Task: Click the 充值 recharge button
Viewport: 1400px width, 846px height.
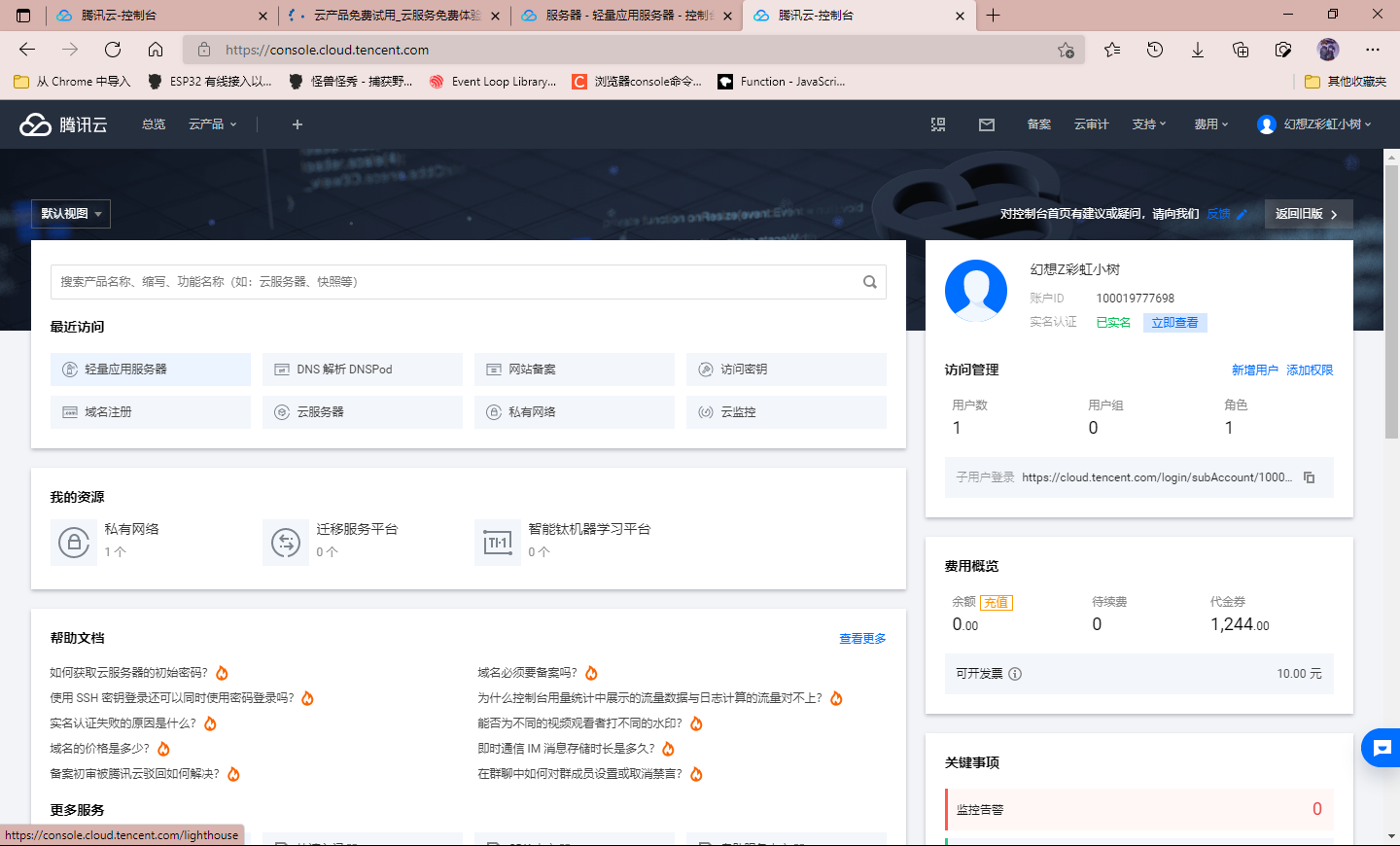Action: (x=997, y=603)
